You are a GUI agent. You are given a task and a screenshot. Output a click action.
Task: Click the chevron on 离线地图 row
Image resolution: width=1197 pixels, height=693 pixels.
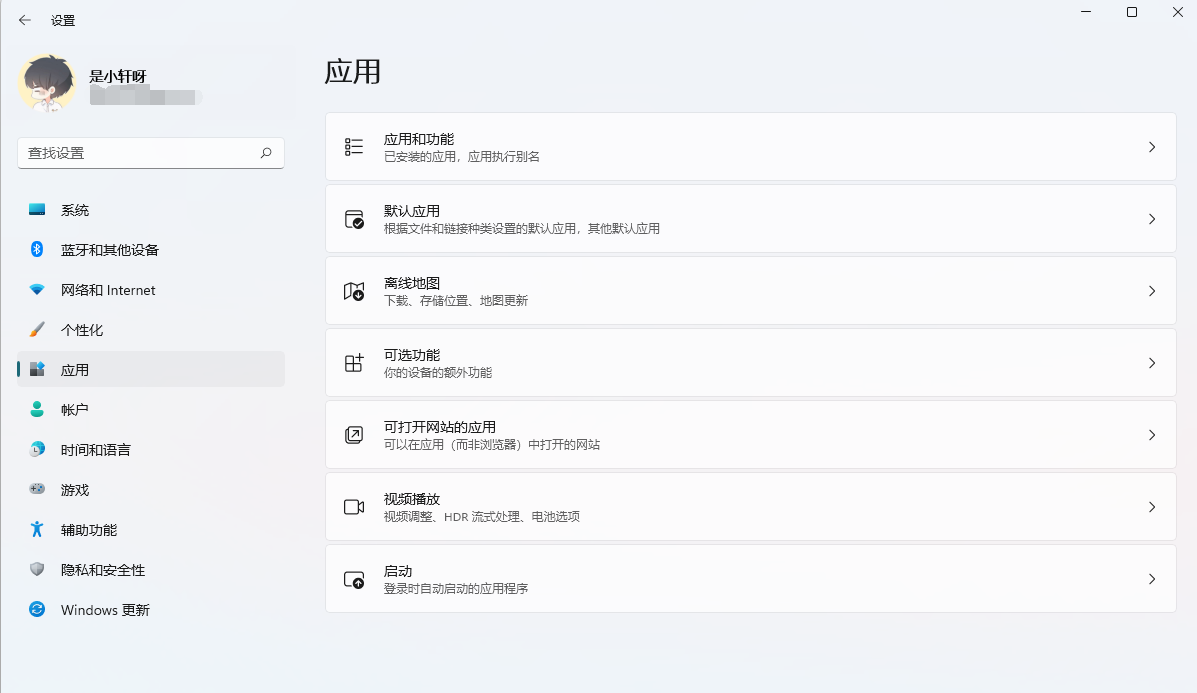click(1152, 291)
